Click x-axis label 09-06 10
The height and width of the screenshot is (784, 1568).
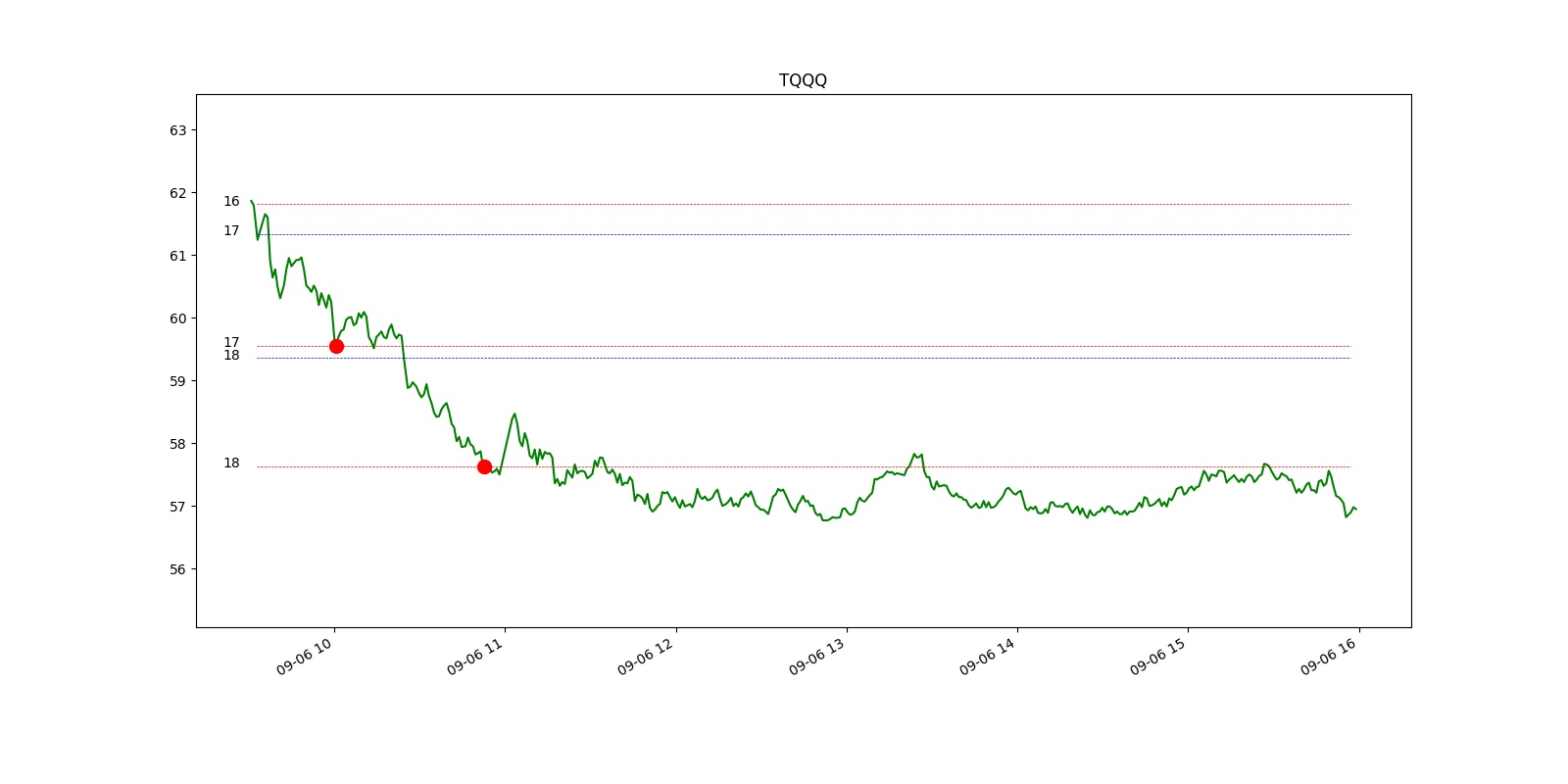click(x=305, y=656)
